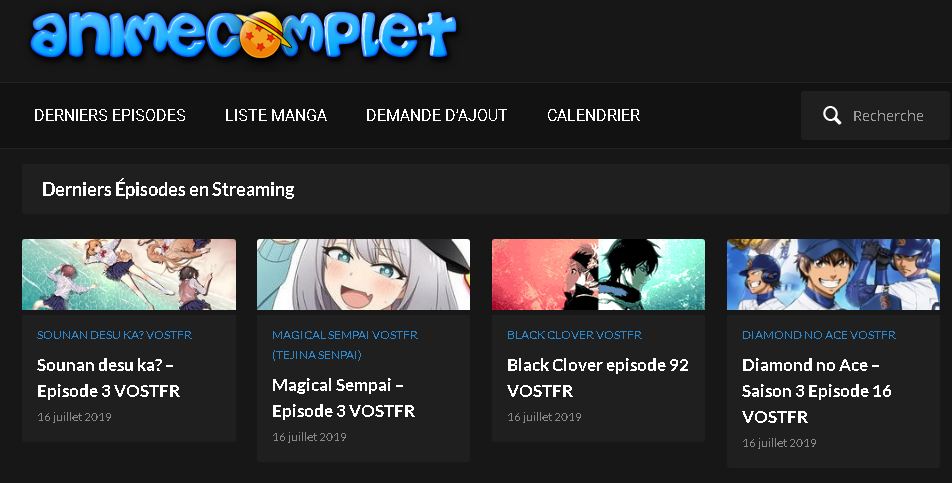Open Diamond no Ace Saison 3 Episode 16 title
The image size is (952, 483).
(x=817, y=391)
